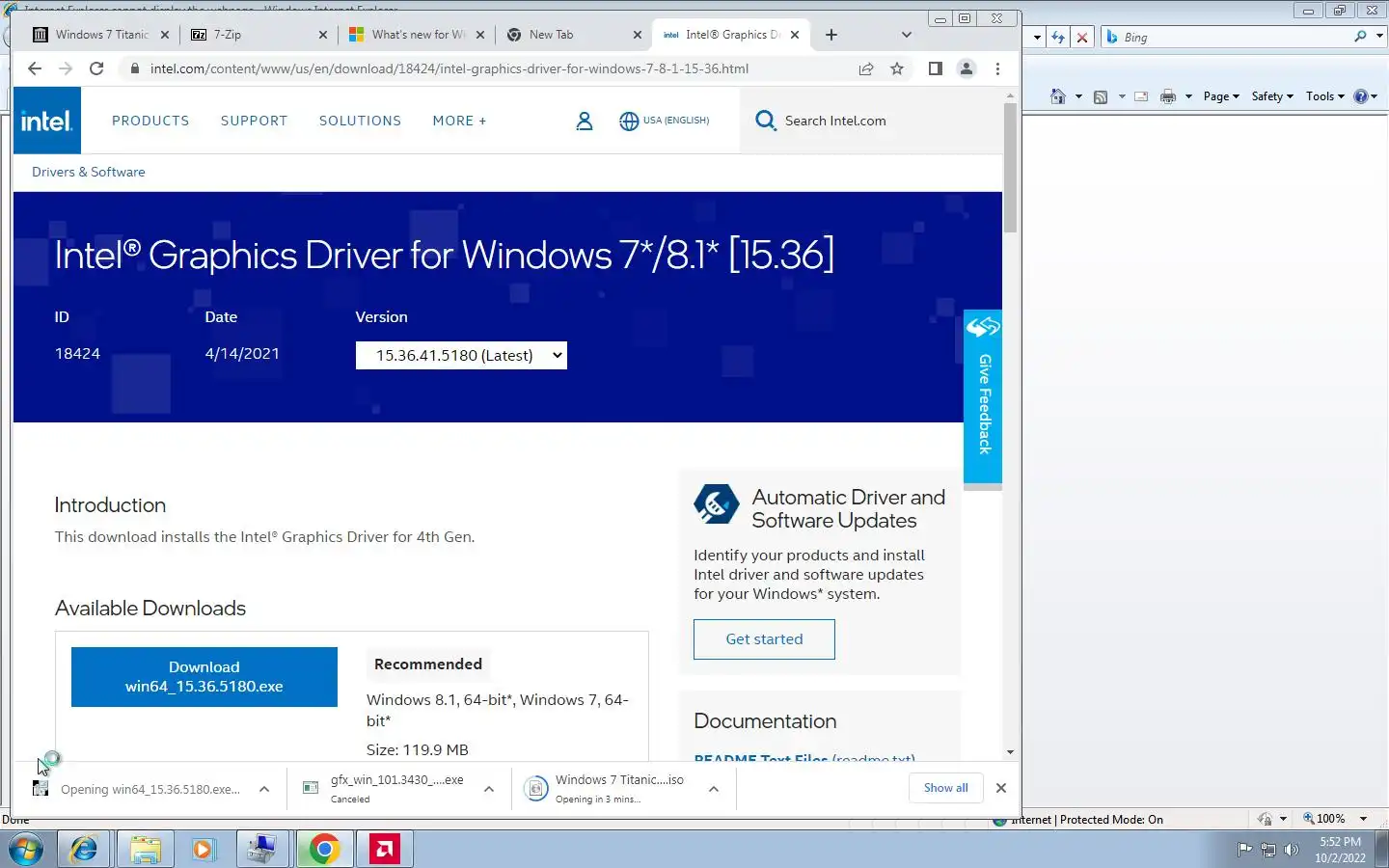Image resolution: width=1389 pixels, height=868 pixels.
Task: Close the Intel Graphics Driver tab
Action: click(x=795, y=35)
